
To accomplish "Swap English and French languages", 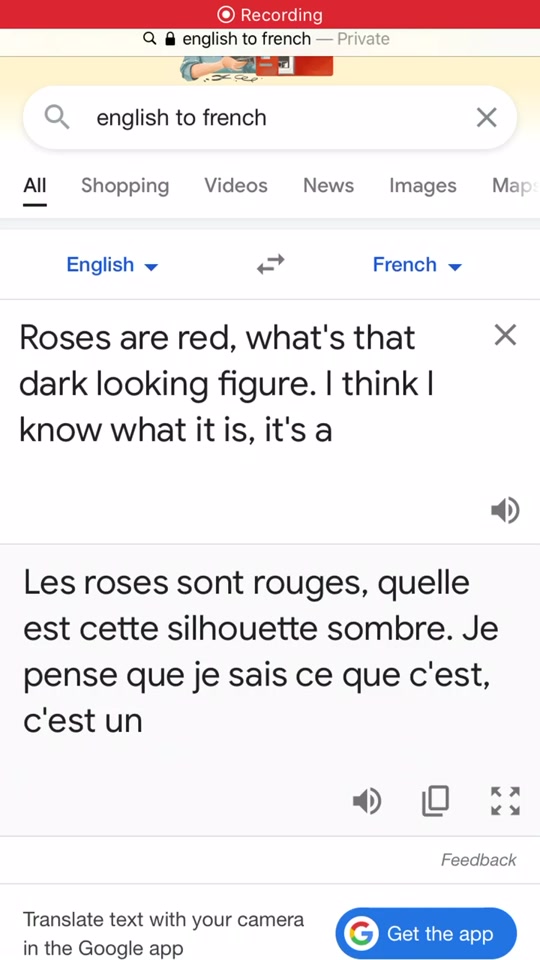I will (x=270, y=264).
